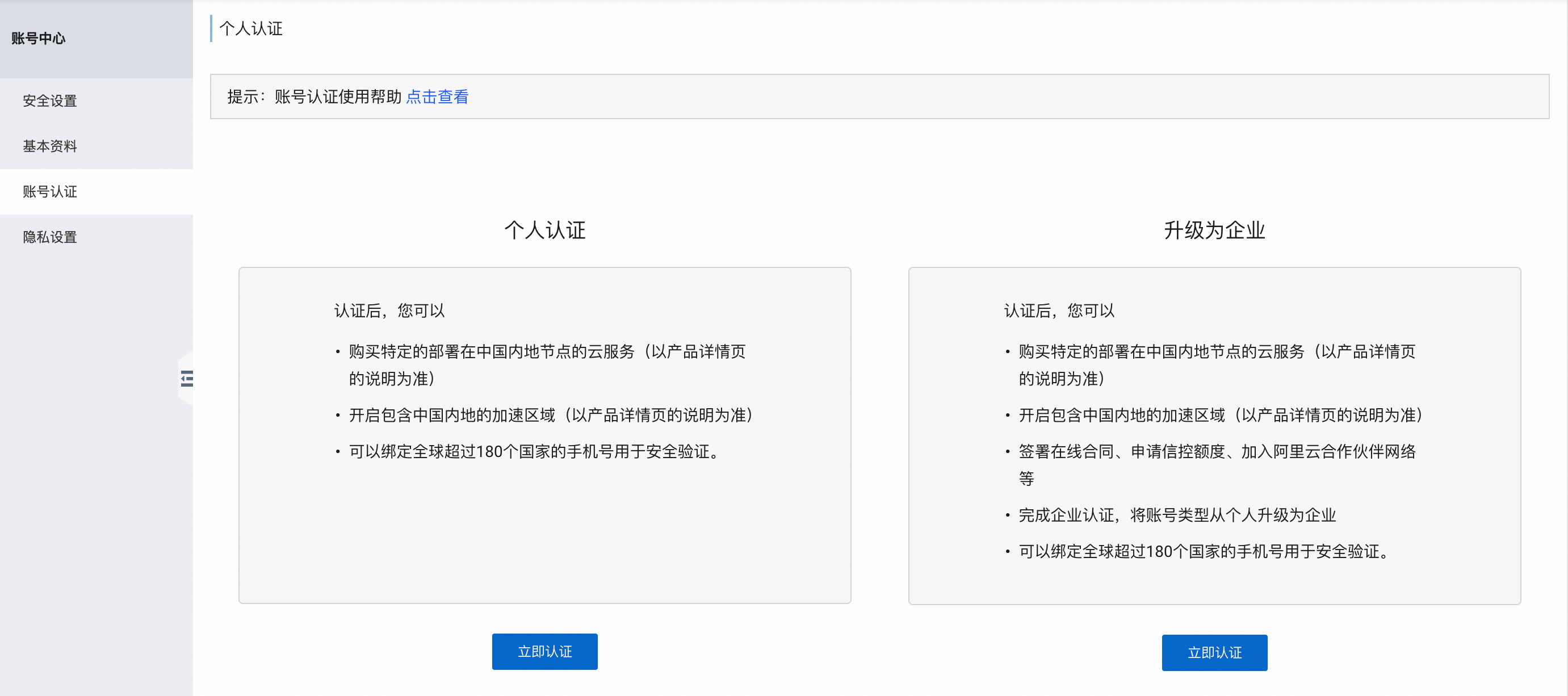Click the 账号中心 sidebar header
The width and height of the screenshot is (1568, 696).
39,39
